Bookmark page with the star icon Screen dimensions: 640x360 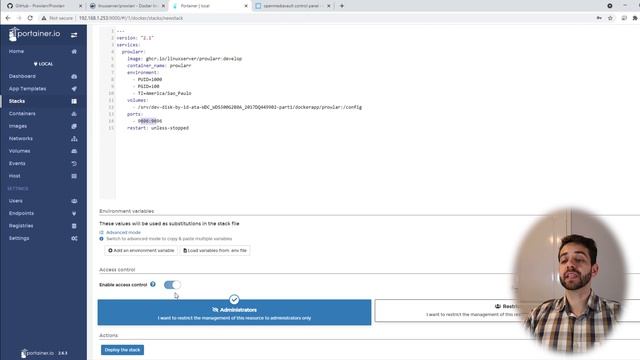click(x=610, y=18)
